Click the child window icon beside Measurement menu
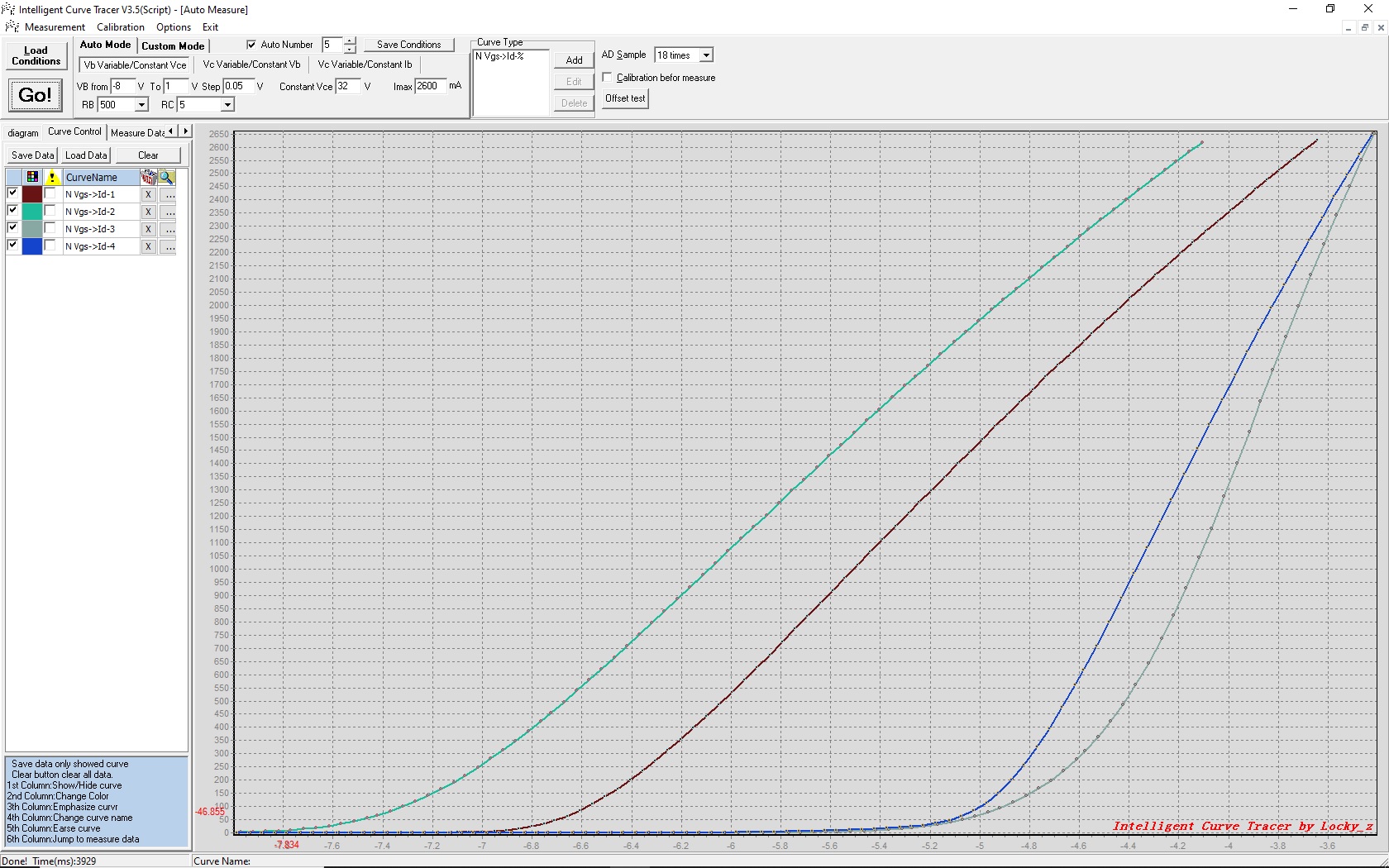The height and width of the screenshot is (868, 1389). click(x=12, y=27)
